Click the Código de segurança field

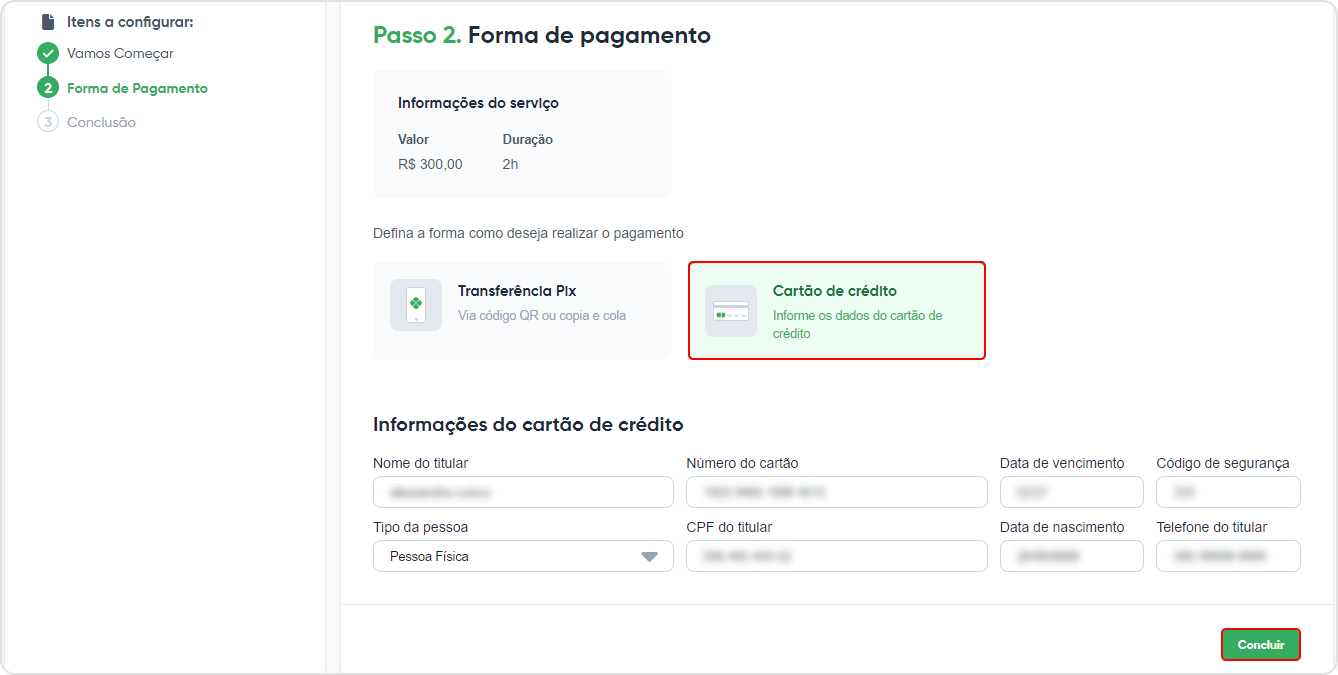(1228, 492)
